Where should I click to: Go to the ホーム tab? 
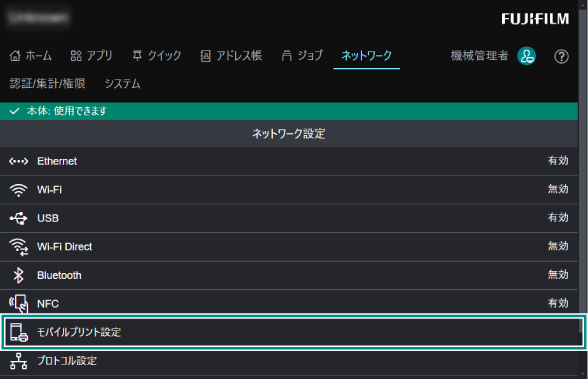[30, 56]
